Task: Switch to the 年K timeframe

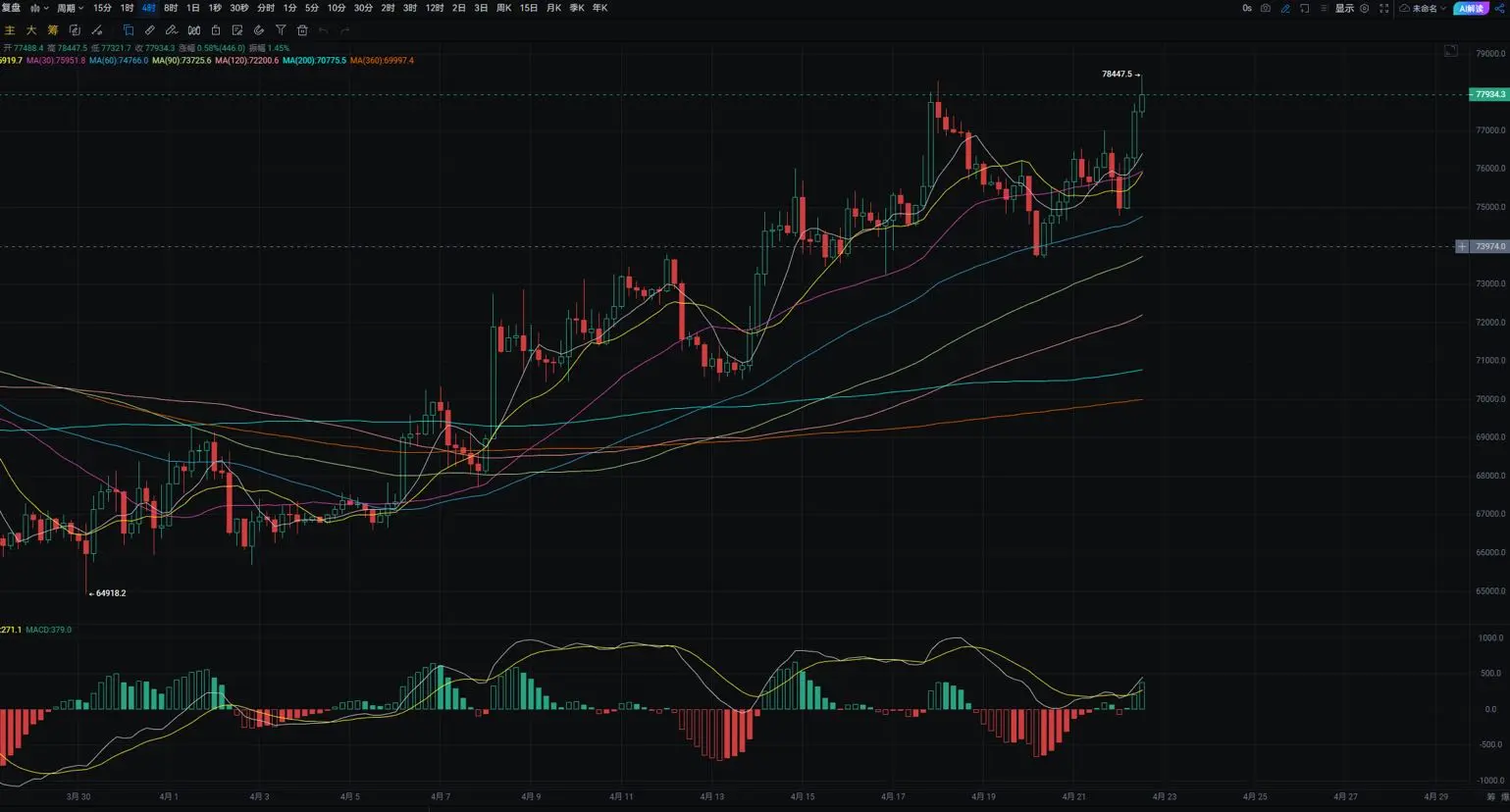Action: click(x=600, y=8)
